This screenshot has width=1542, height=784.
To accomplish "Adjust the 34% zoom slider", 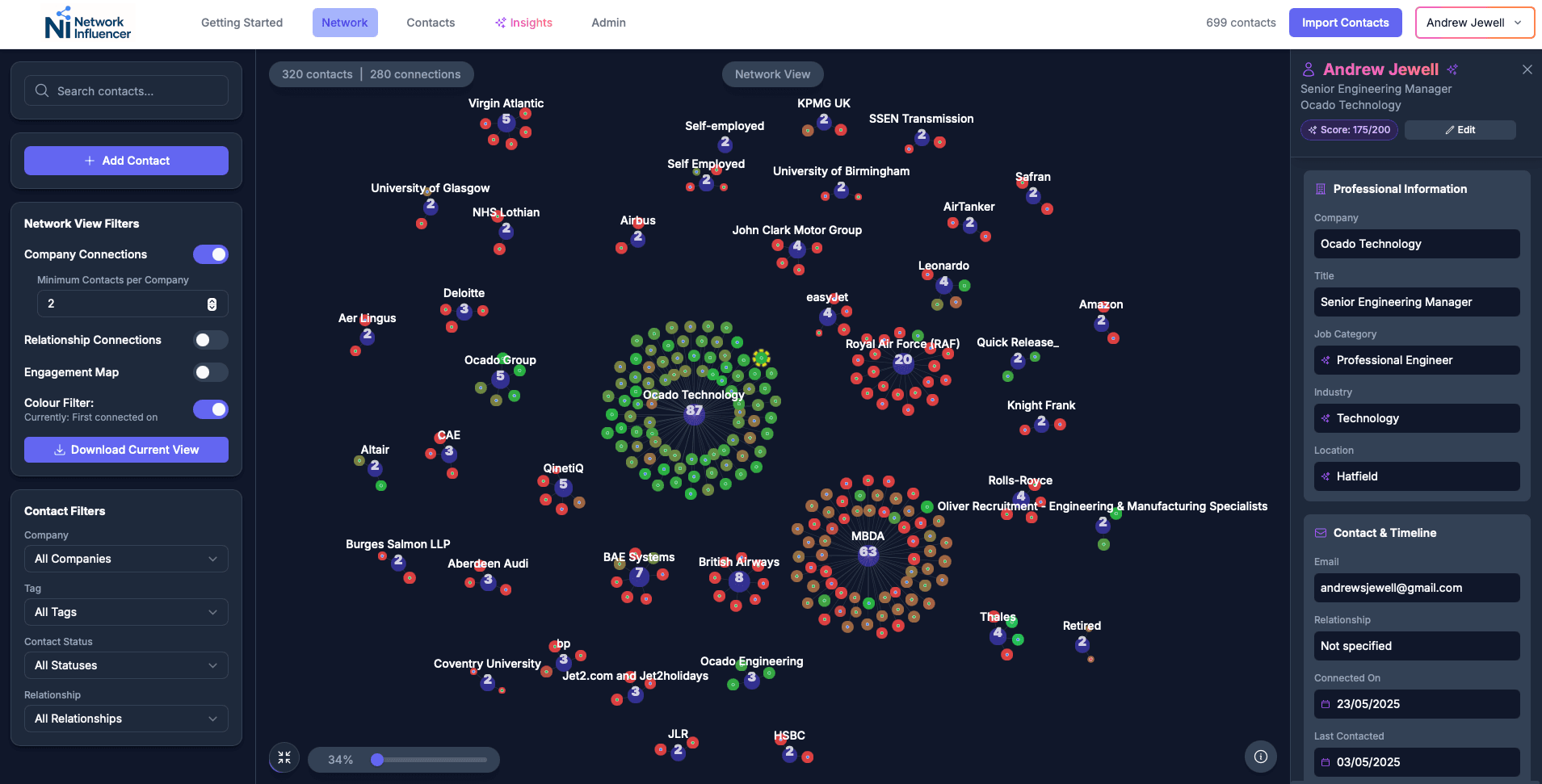I will click(377, 760).
